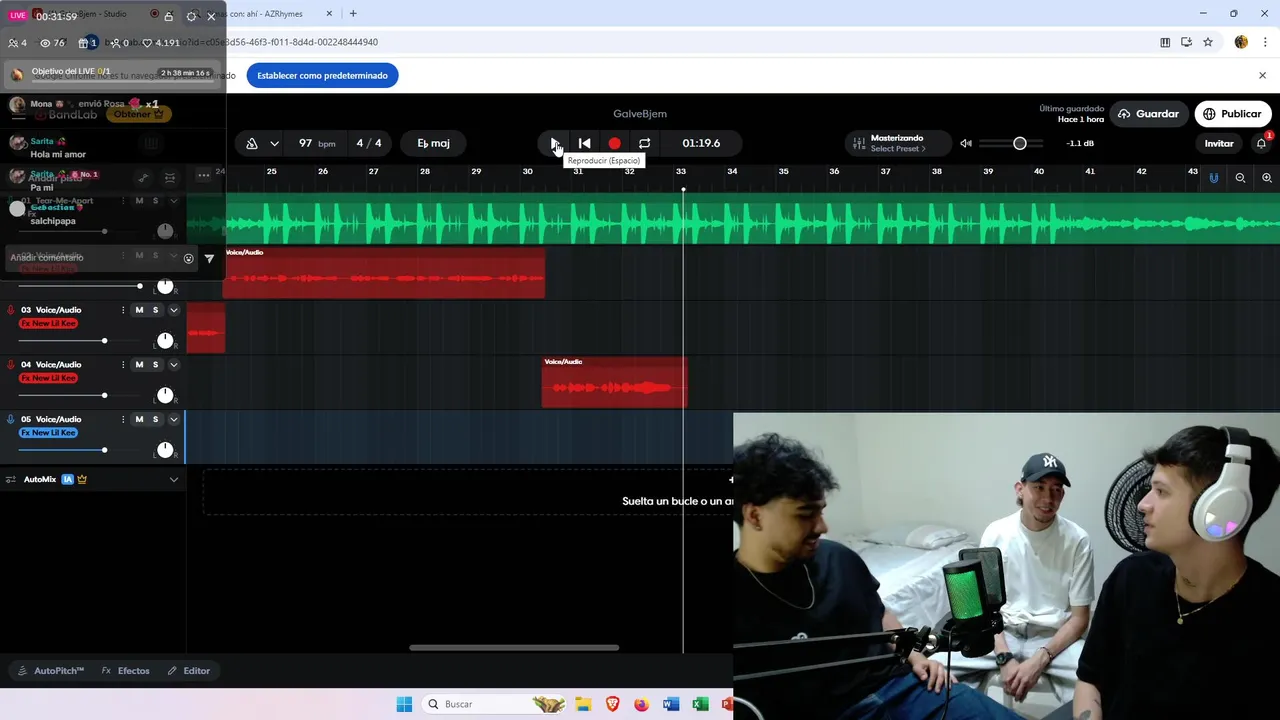The width and height of the screenshot is (1280, 720).
Task: Dismiss the default browser notification bar
Action: [x=1262, y=75]
